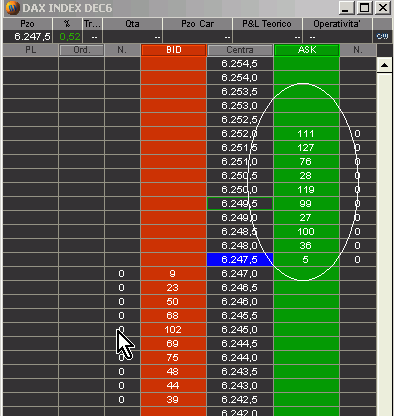The width and height of the screenshot is (394, 416).
Task: Click the Pzo Car column header
Action: click(x=197, y=24)
